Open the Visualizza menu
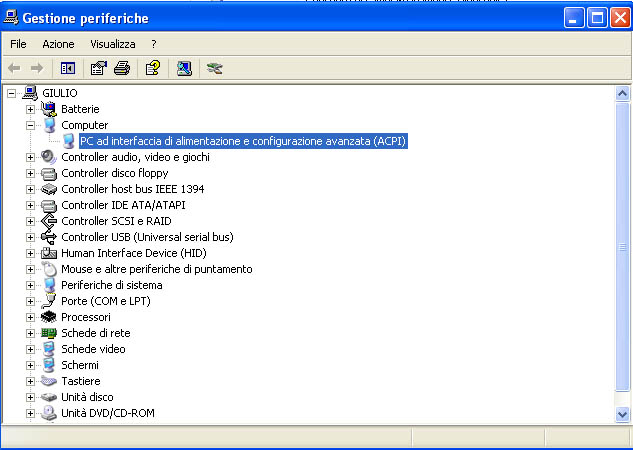633x450 pixels. tap(113, 44)
